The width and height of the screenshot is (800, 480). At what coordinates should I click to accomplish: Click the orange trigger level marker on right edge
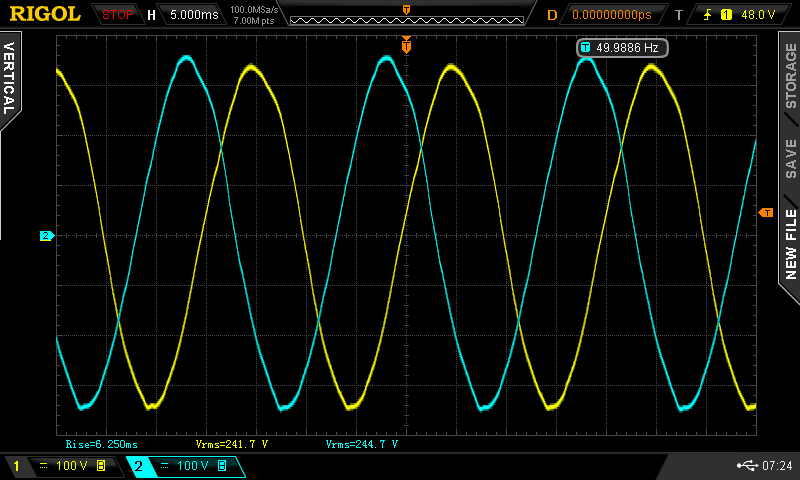[x=766, y=213]
